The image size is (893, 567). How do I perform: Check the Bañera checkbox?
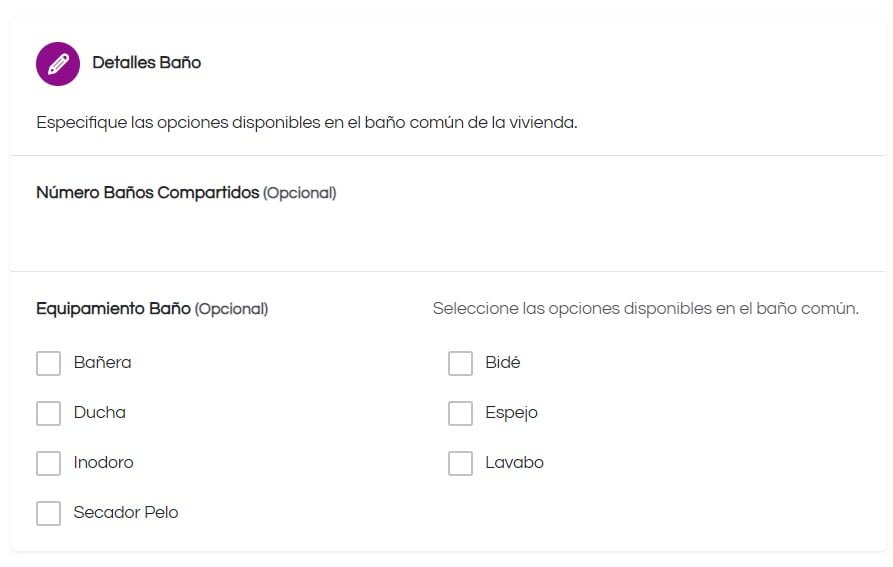(48, 363)
